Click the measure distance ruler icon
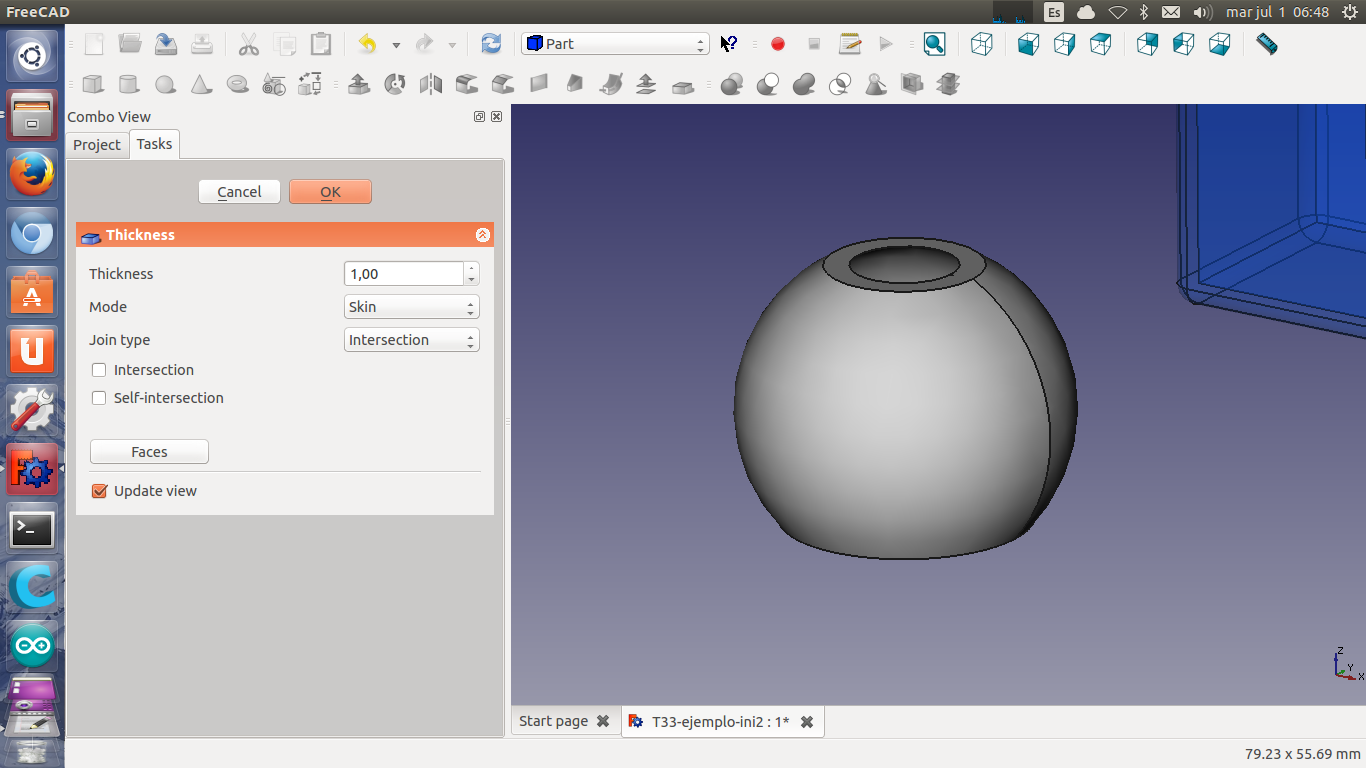 point(1266,44)
